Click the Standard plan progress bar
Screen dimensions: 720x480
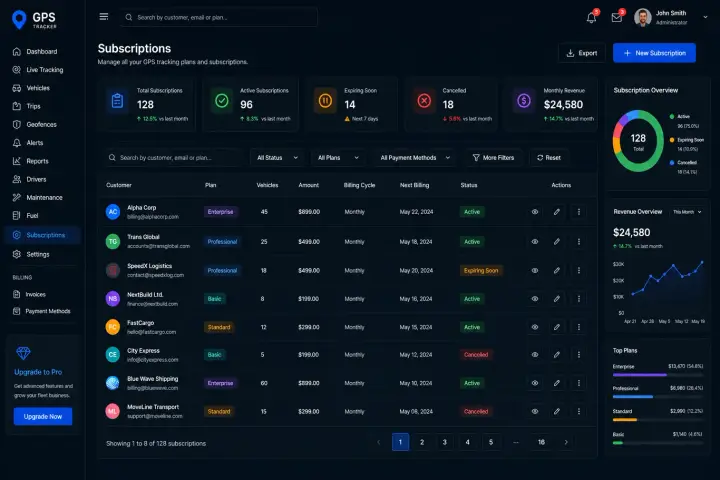click(x=658, y=419)
